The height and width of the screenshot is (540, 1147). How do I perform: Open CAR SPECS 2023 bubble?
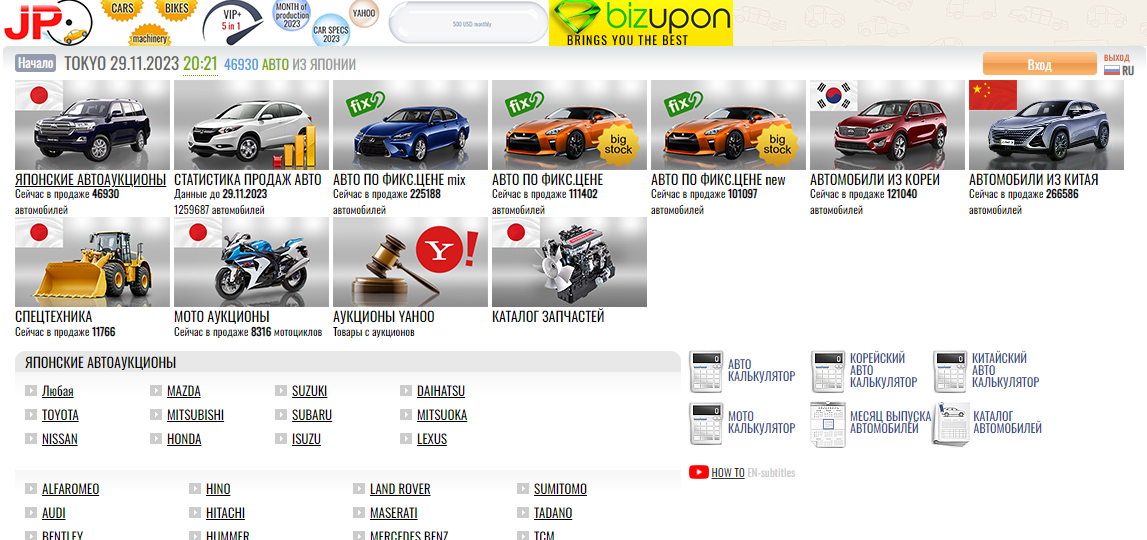tap(331, 32)
